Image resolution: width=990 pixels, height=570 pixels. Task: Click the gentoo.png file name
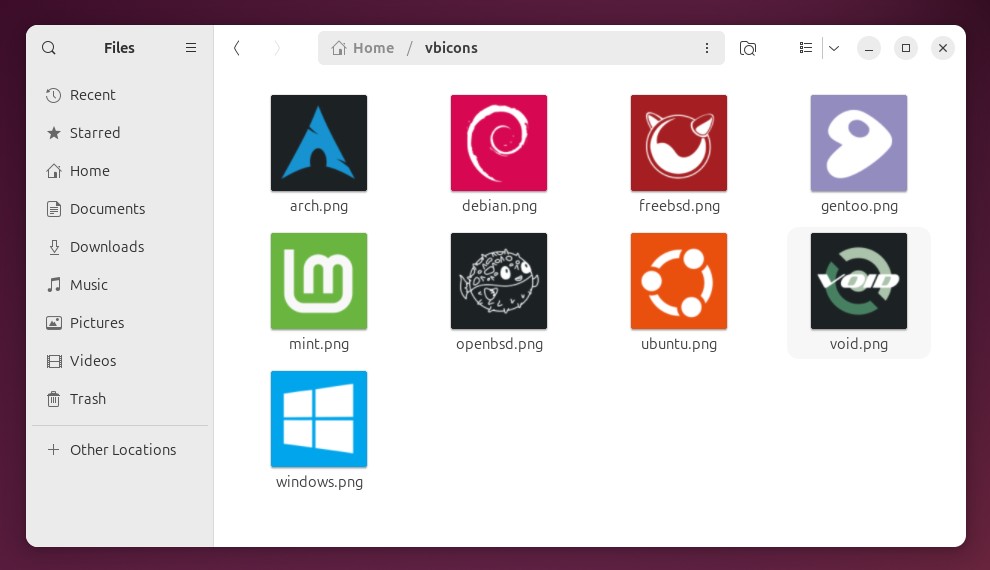coord(859,206)
